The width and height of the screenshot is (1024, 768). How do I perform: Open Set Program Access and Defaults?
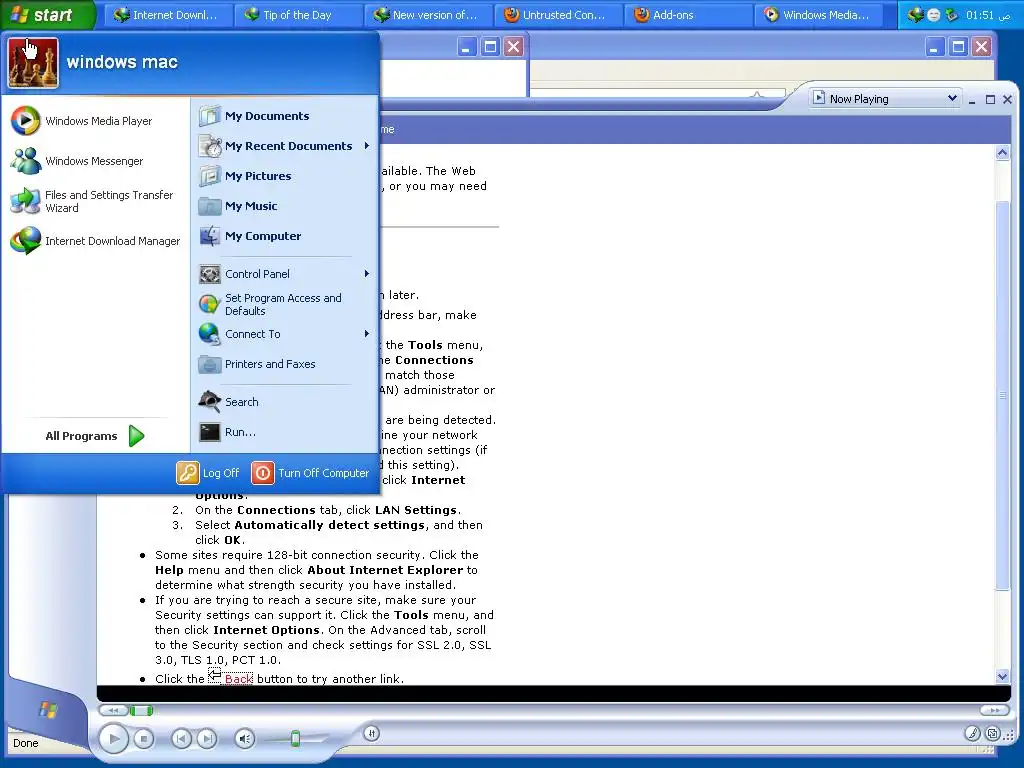pyautogui.click(x=285, y=304)
